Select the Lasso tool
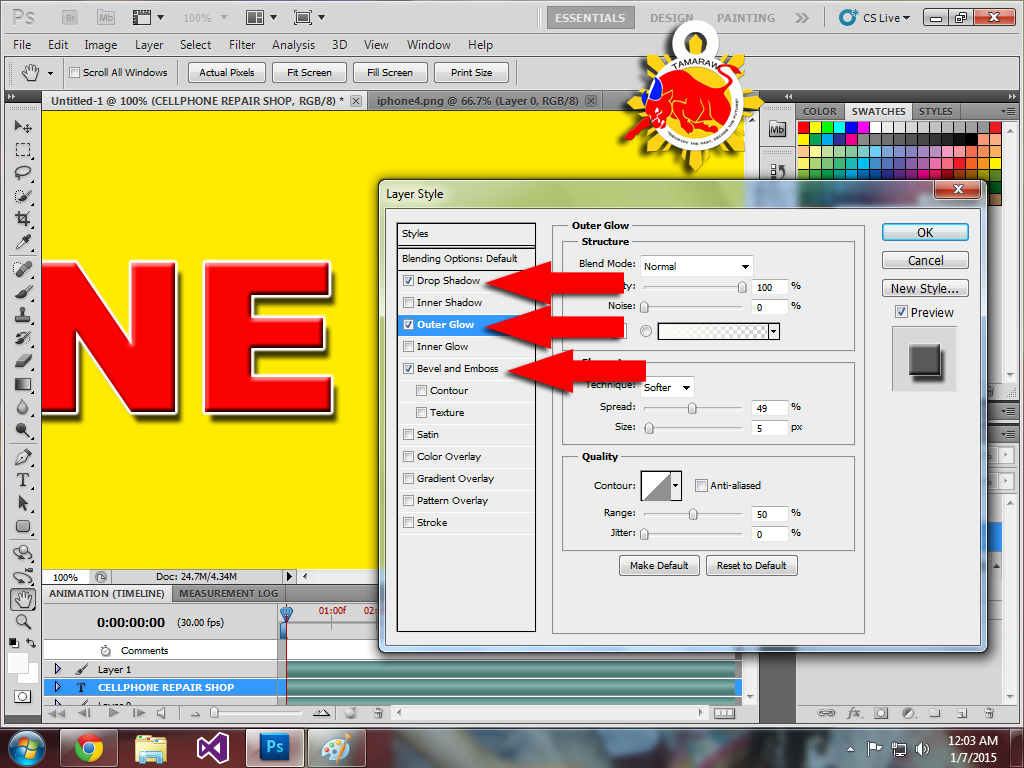This screenshot has height=768, width=1024. (23, 173)
